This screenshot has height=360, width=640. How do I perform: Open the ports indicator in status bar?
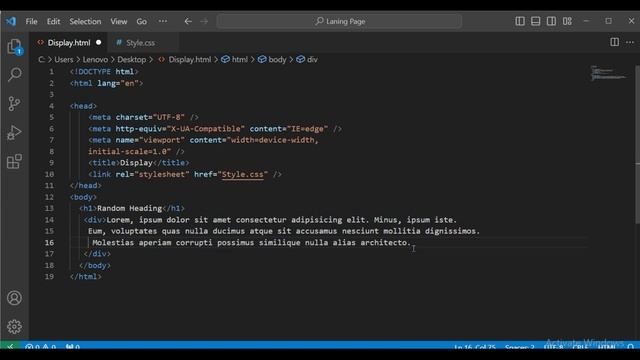click(x=73, y=347)
